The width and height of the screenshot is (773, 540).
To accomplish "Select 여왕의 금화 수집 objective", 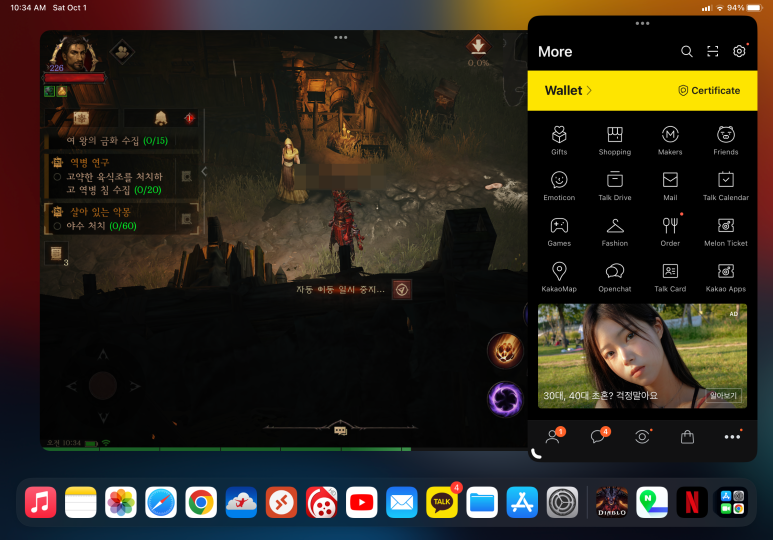I will pyautogui.click(x=117, y=141).
